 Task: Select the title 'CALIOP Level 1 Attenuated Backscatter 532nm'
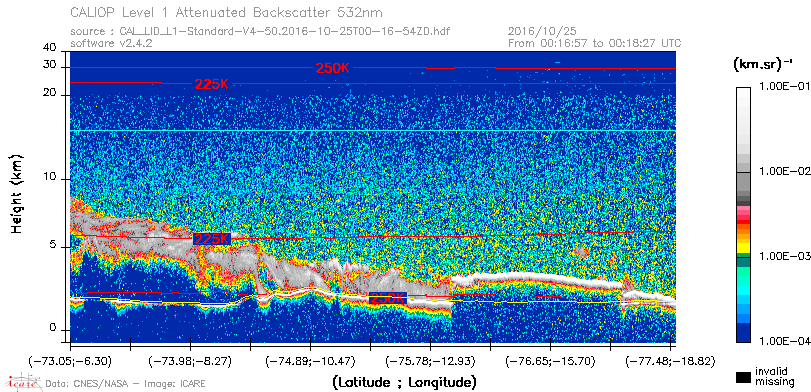pyautogui.click(x=227, y=12)
